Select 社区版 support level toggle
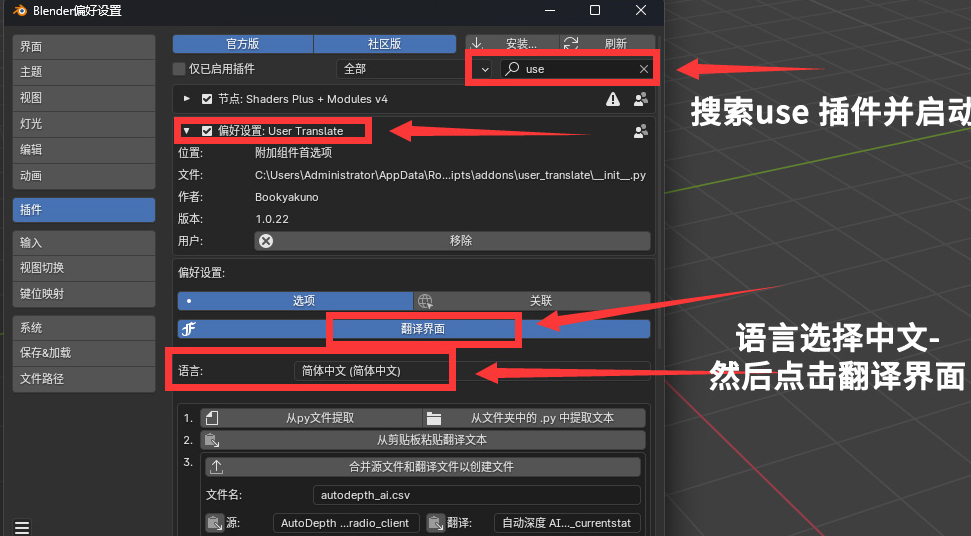Screen dimensions: 971x536 click(x=385, y=43)
